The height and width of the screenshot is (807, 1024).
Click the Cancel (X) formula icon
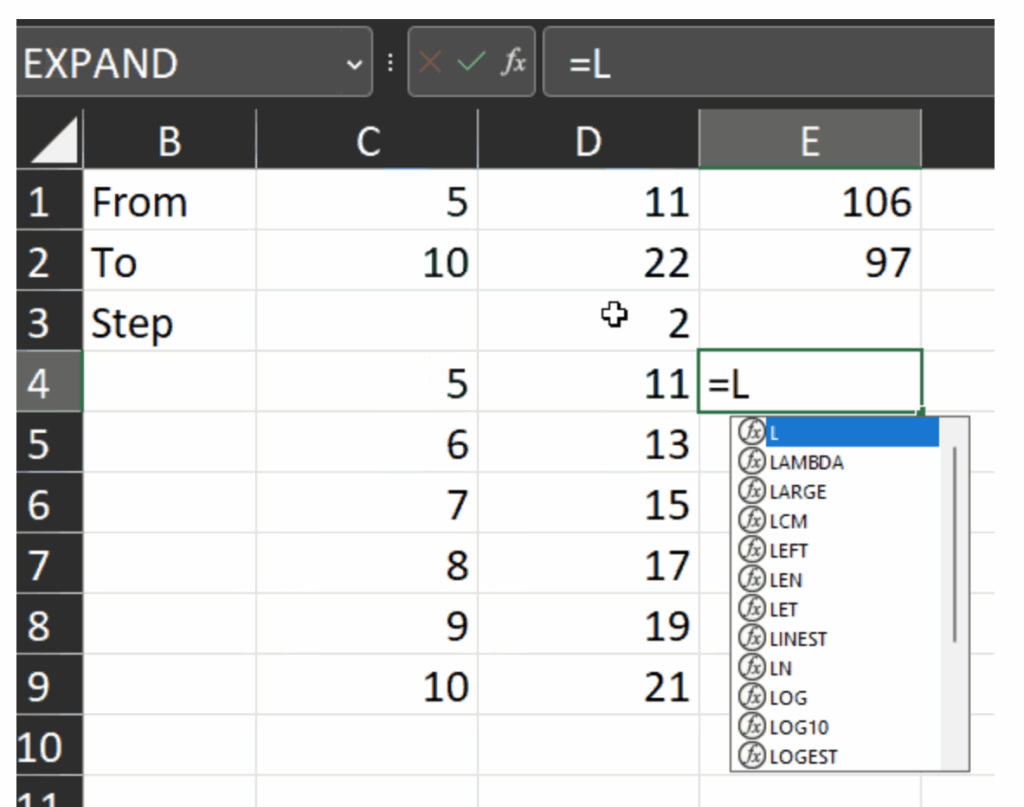(x=430, y=63)
